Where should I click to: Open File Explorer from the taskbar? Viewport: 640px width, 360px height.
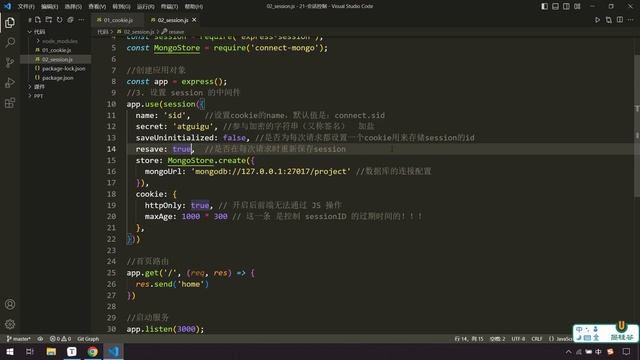(x=51, y=351)
